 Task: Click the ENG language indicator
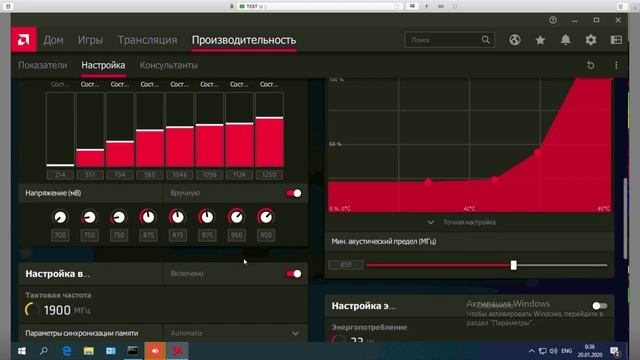[x=567, y=351]
